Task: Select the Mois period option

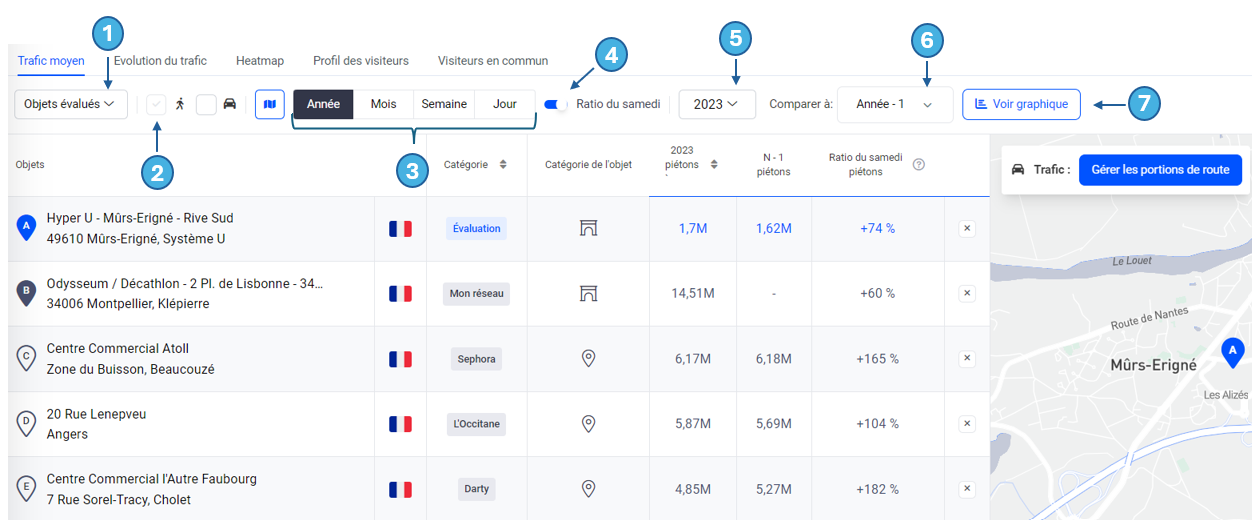Action: point(383,104)
